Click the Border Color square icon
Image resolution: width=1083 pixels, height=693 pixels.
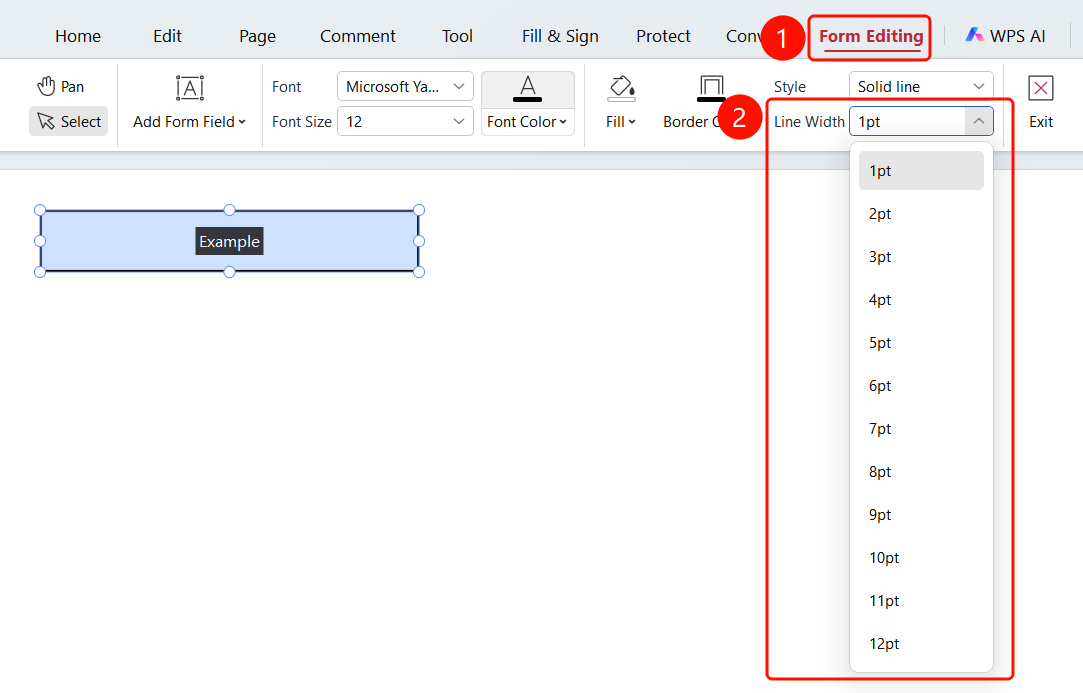click(x=711, y=88)
